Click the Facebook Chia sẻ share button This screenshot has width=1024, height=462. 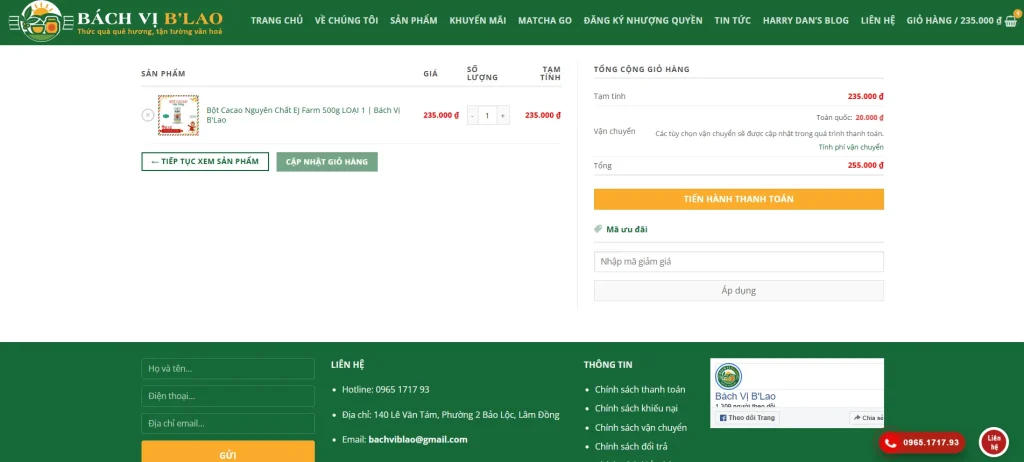click(866, 418)
